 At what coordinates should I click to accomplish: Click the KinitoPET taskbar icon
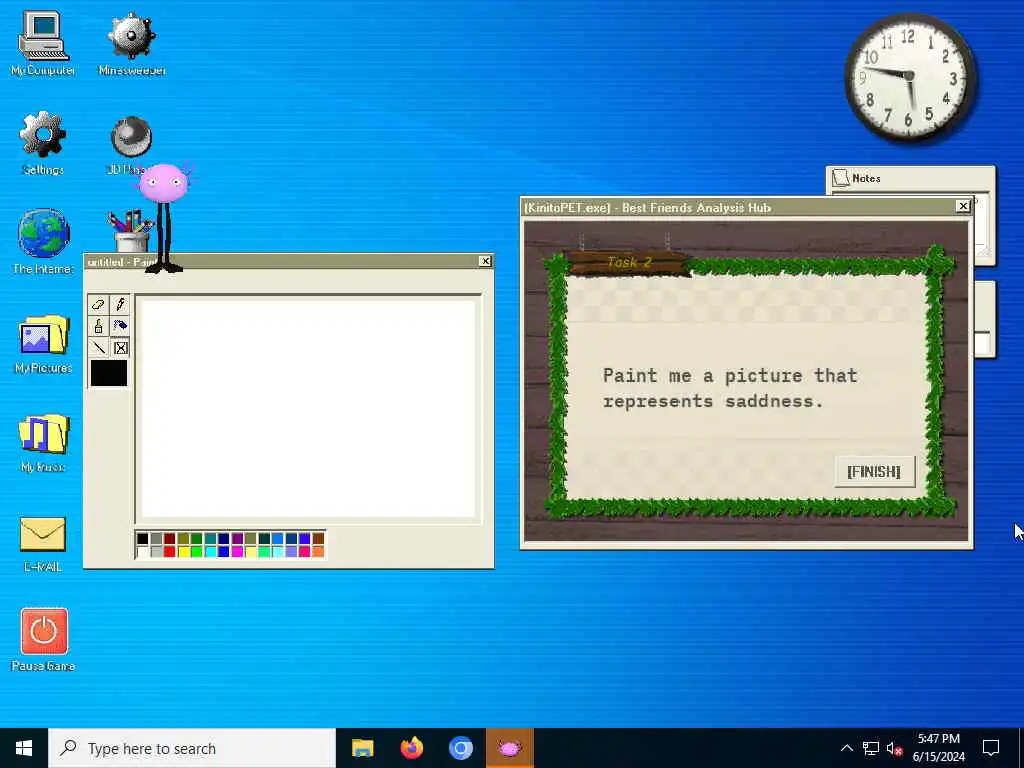pos(509,748)
